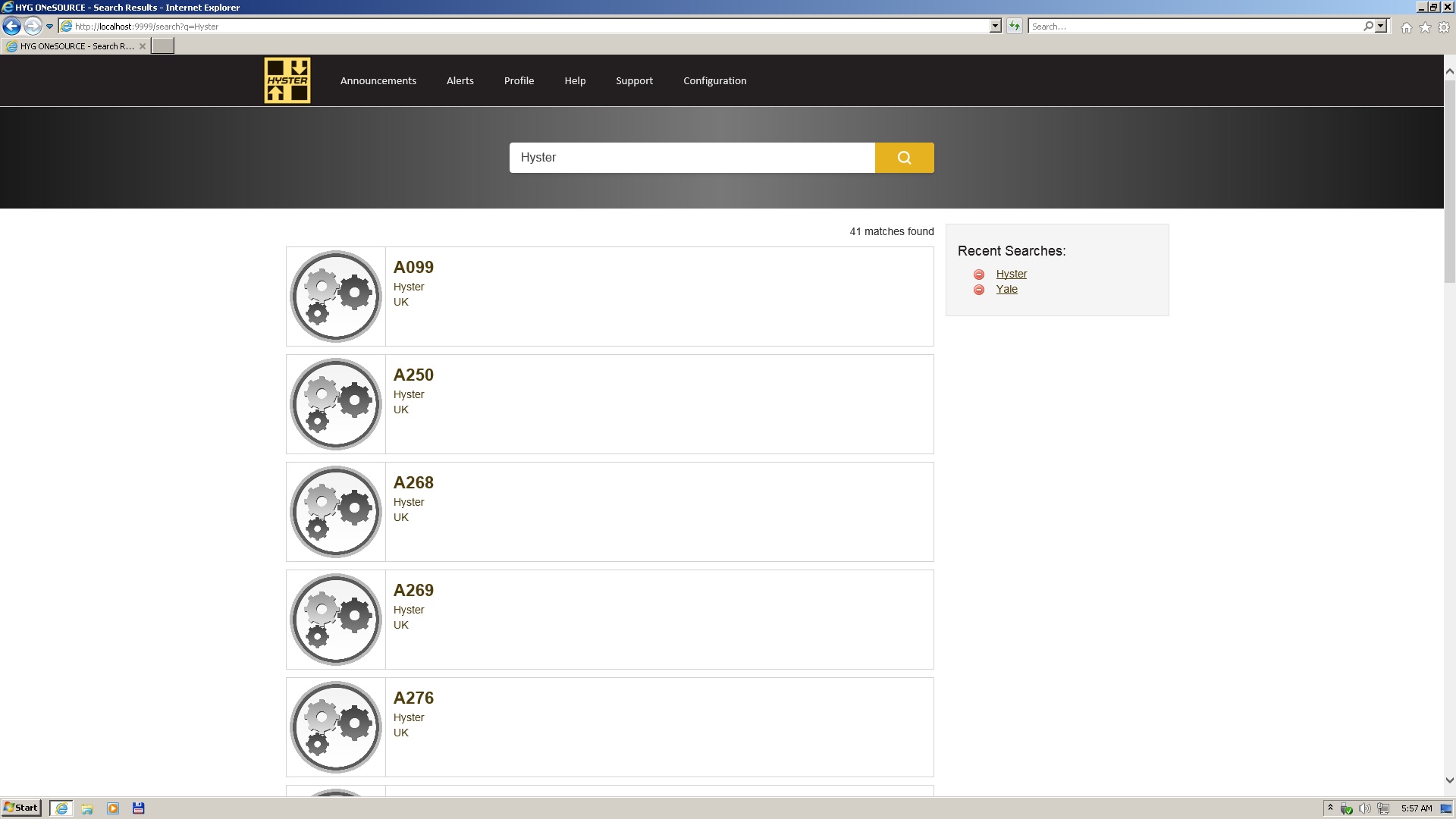1456x819 pixels.
Task: Open a new browser tab
Action: 162,46
